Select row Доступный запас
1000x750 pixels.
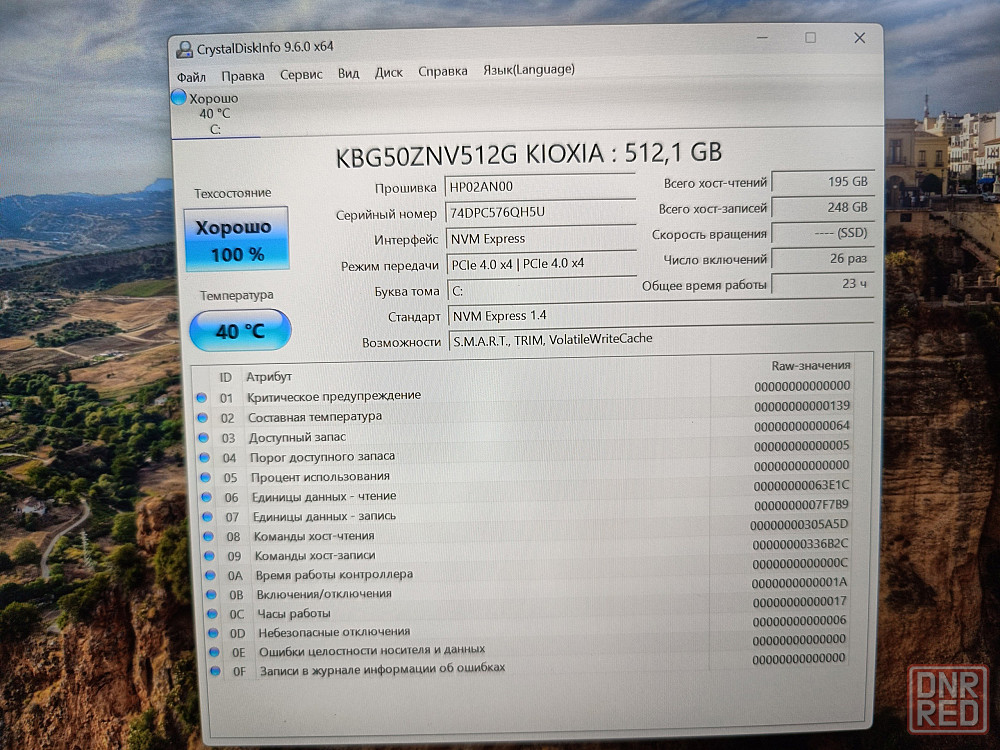(524, 432)
